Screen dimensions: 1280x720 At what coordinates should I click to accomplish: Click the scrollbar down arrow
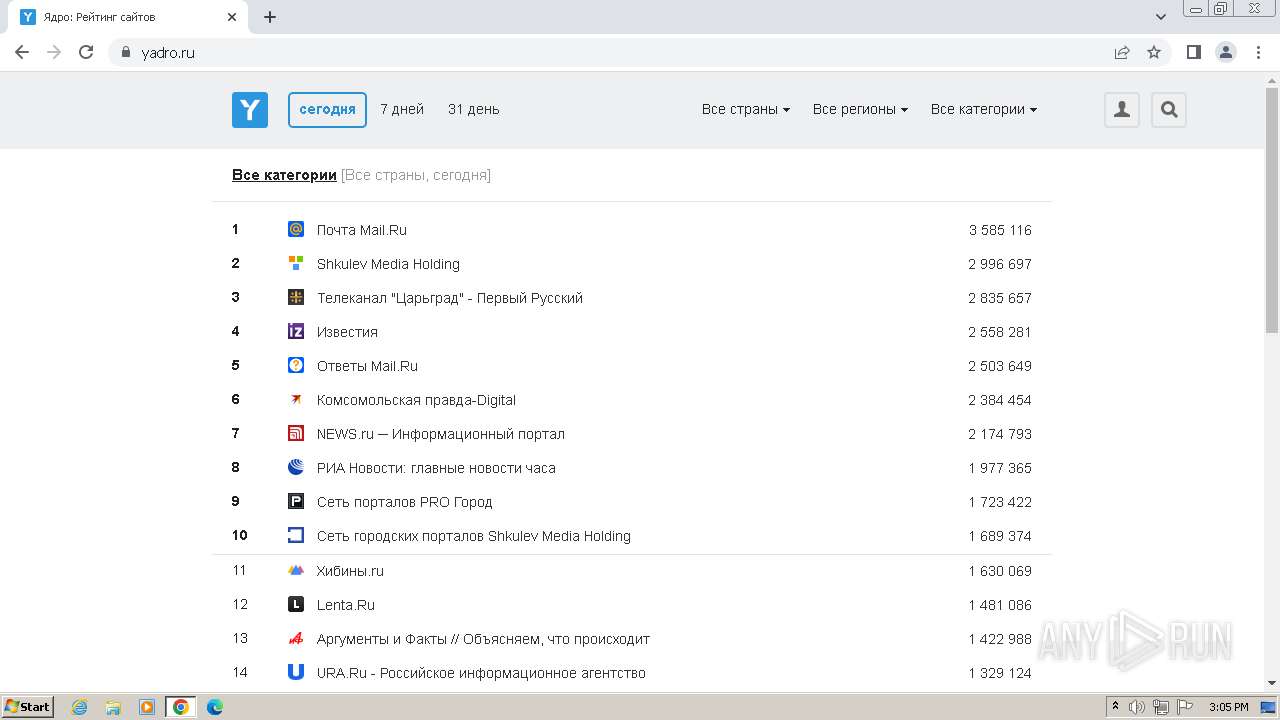[x=1272, y=683]
